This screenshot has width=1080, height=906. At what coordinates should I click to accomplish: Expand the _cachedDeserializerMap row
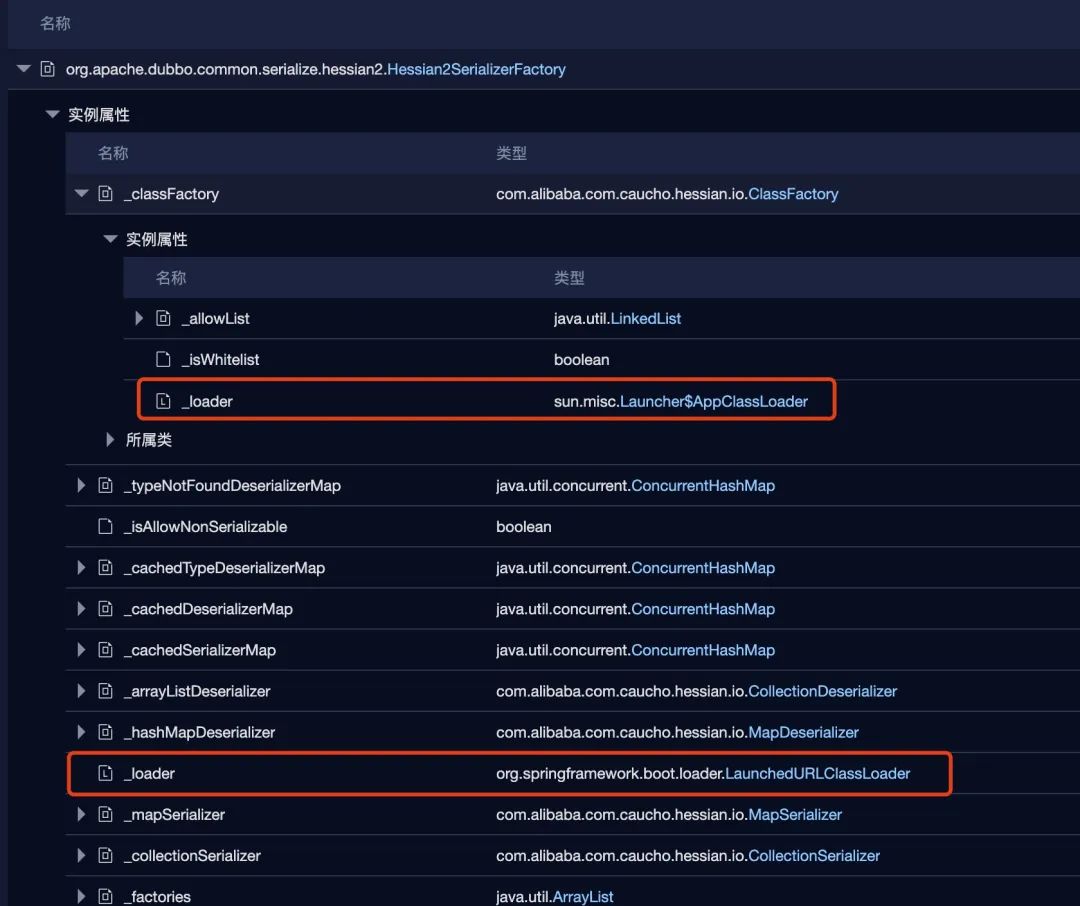pos(81,608)
